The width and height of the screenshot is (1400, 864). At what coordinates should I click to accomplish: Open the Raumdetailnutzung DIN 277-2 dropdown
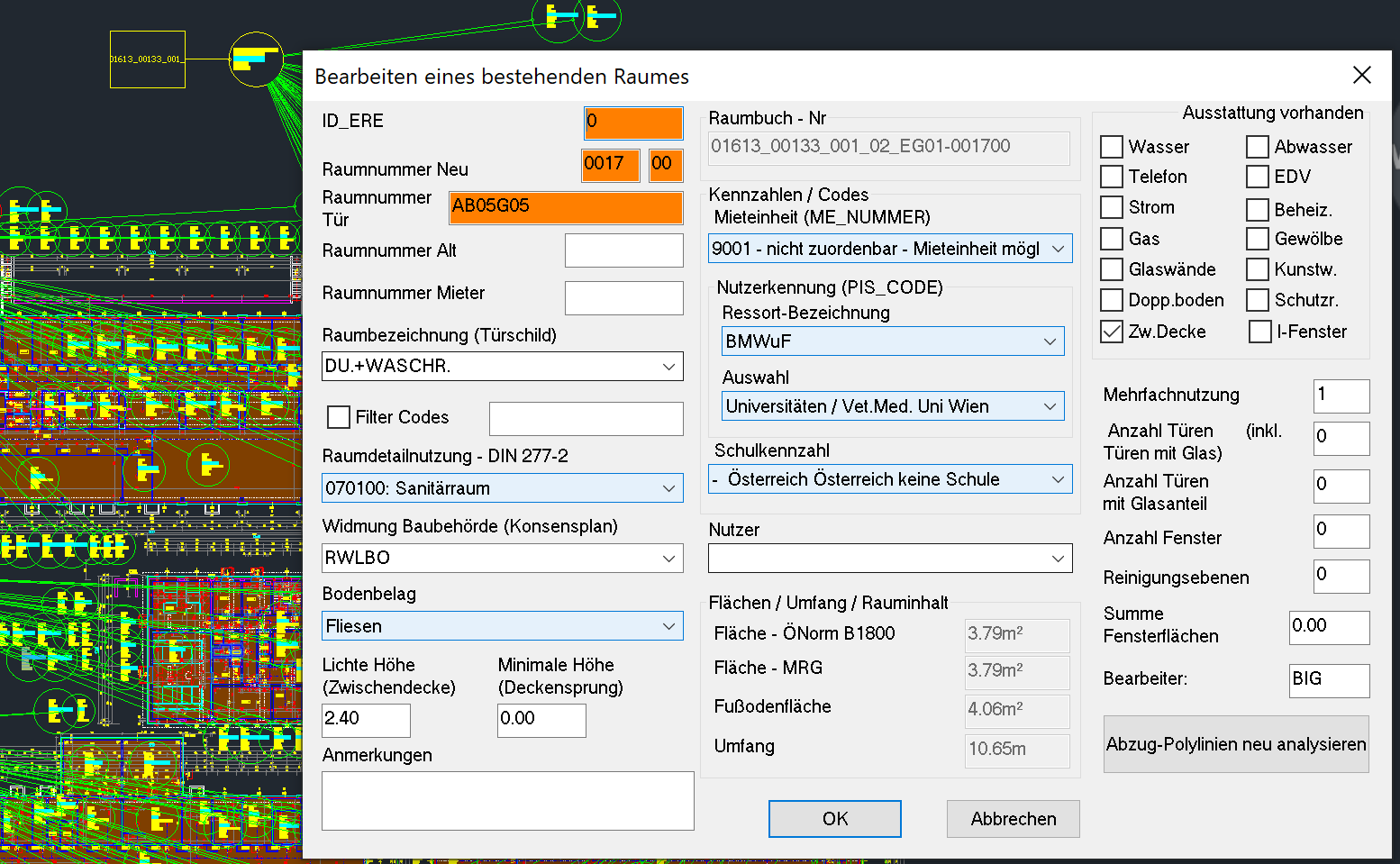coord(668,488)
